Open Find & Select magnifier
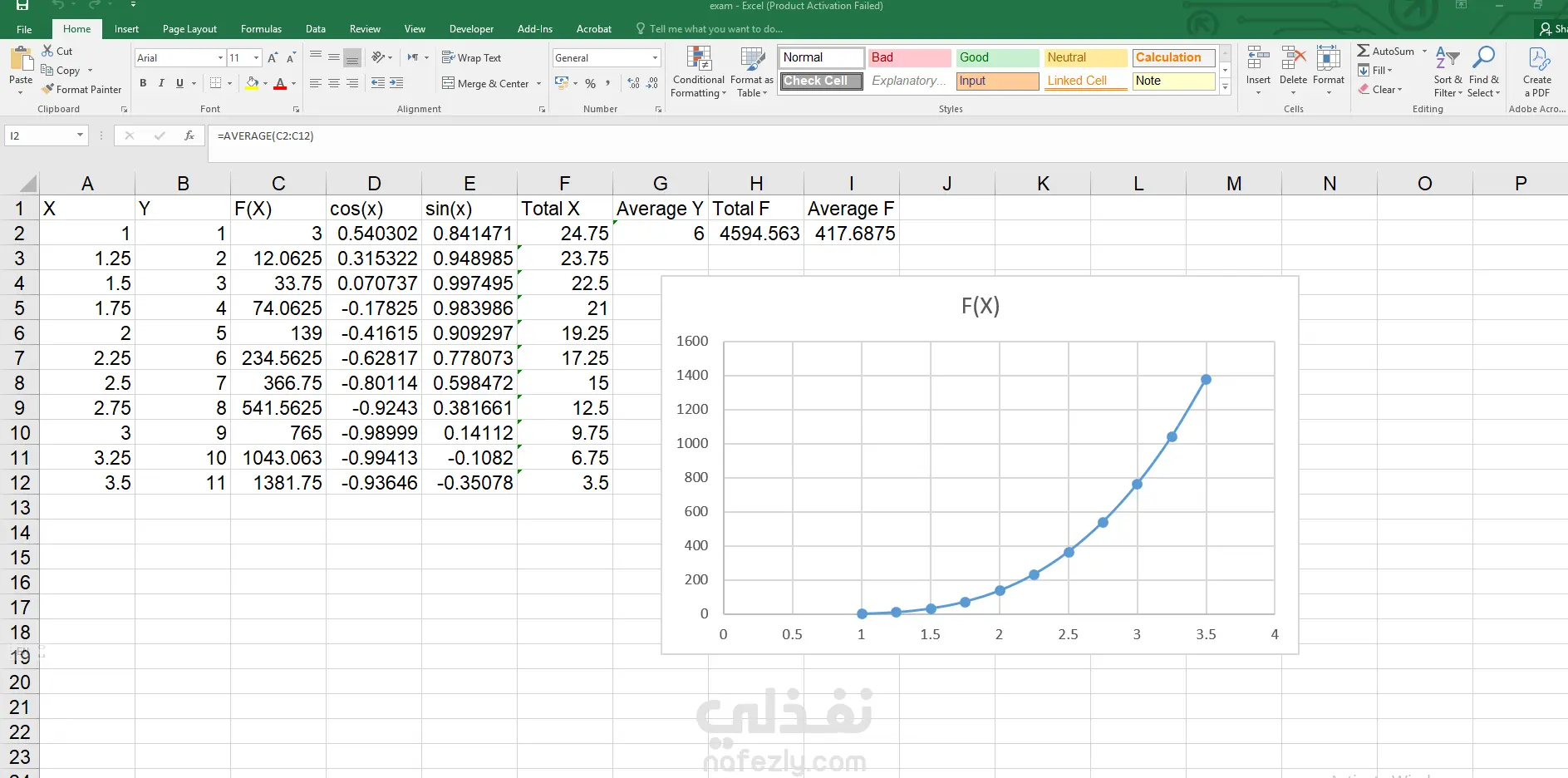 (x=1483, y=71)
